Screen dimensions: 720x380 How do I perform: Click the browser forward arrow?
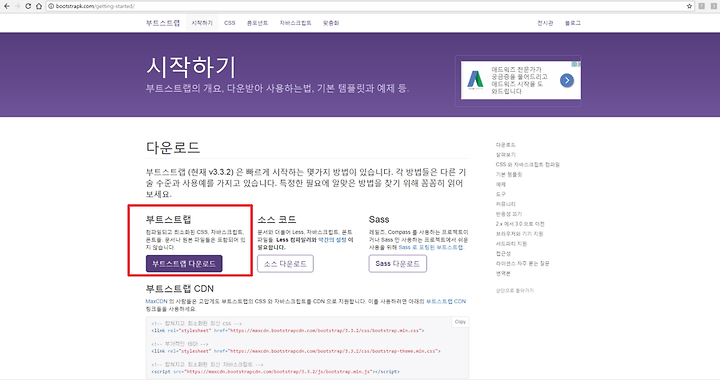pyautogui.click(x=17, y=6)
